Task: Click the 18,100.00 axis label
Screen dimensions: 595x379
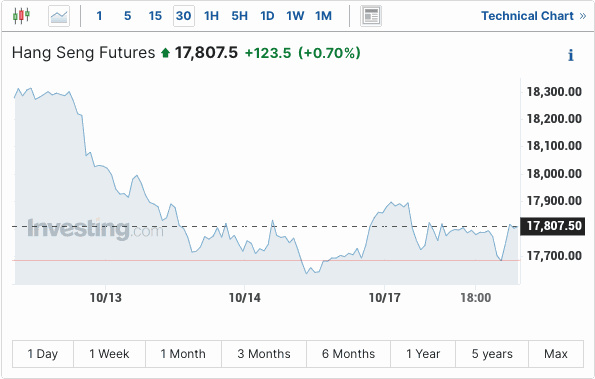Action: pyautogui.click(x=554, y=146)
